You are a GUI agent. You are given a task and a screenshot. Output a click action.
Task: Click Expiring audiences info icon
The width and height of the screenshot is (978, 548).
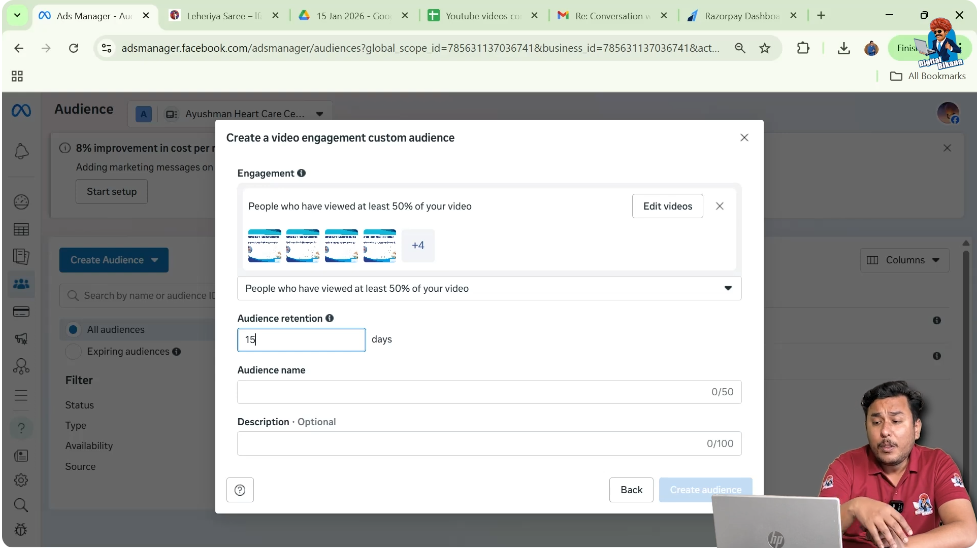click(177, 352)
